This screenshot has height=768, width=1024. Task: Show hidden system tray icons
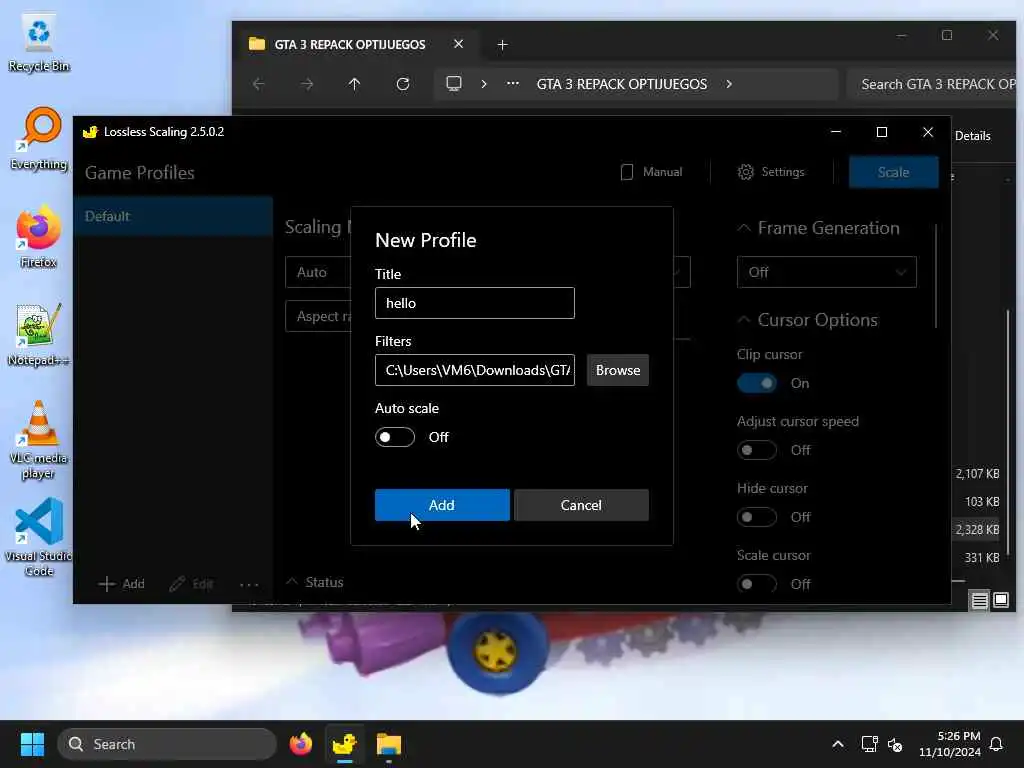coord(838,744)
